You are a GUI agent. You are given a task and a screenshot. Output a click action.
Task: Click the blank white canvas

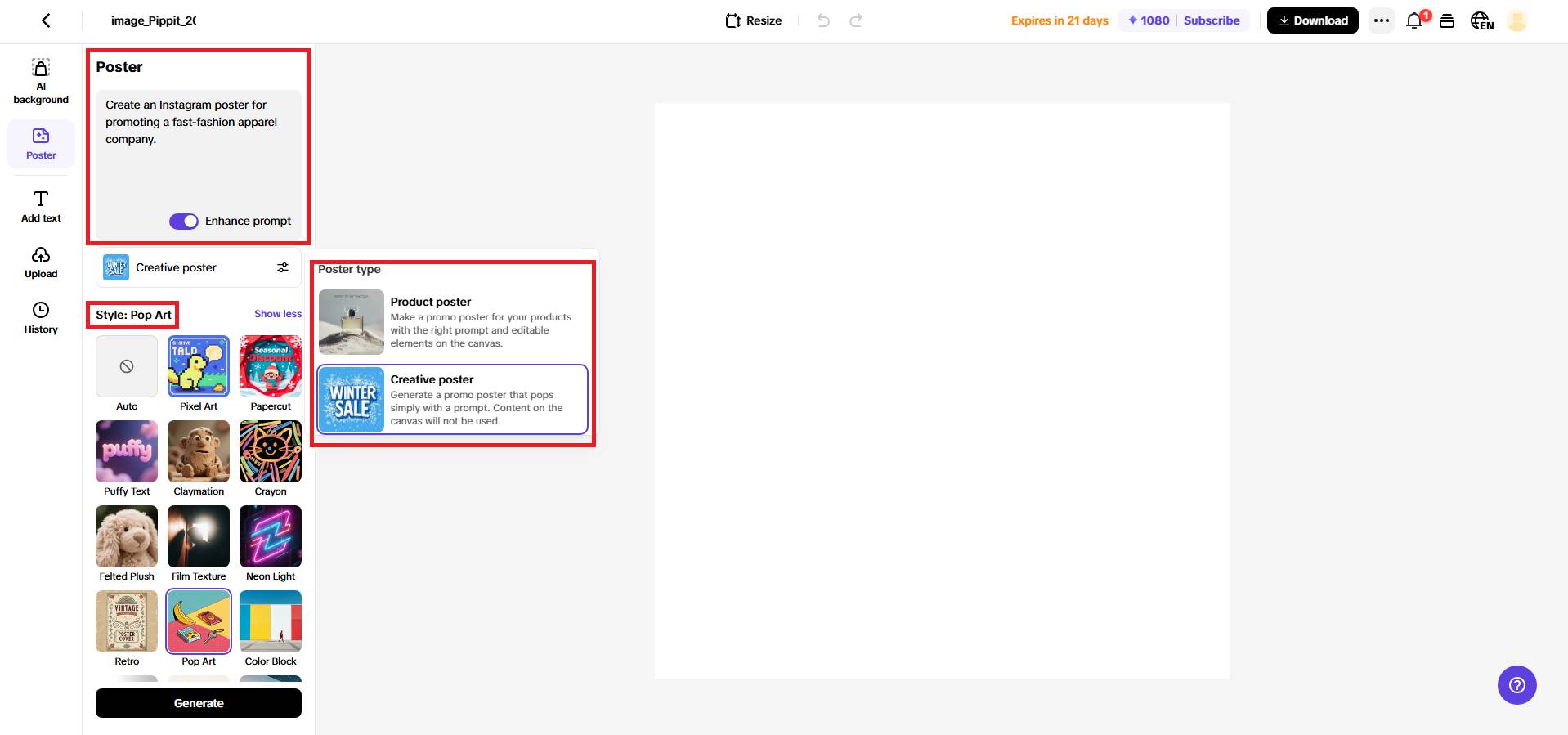942,391
